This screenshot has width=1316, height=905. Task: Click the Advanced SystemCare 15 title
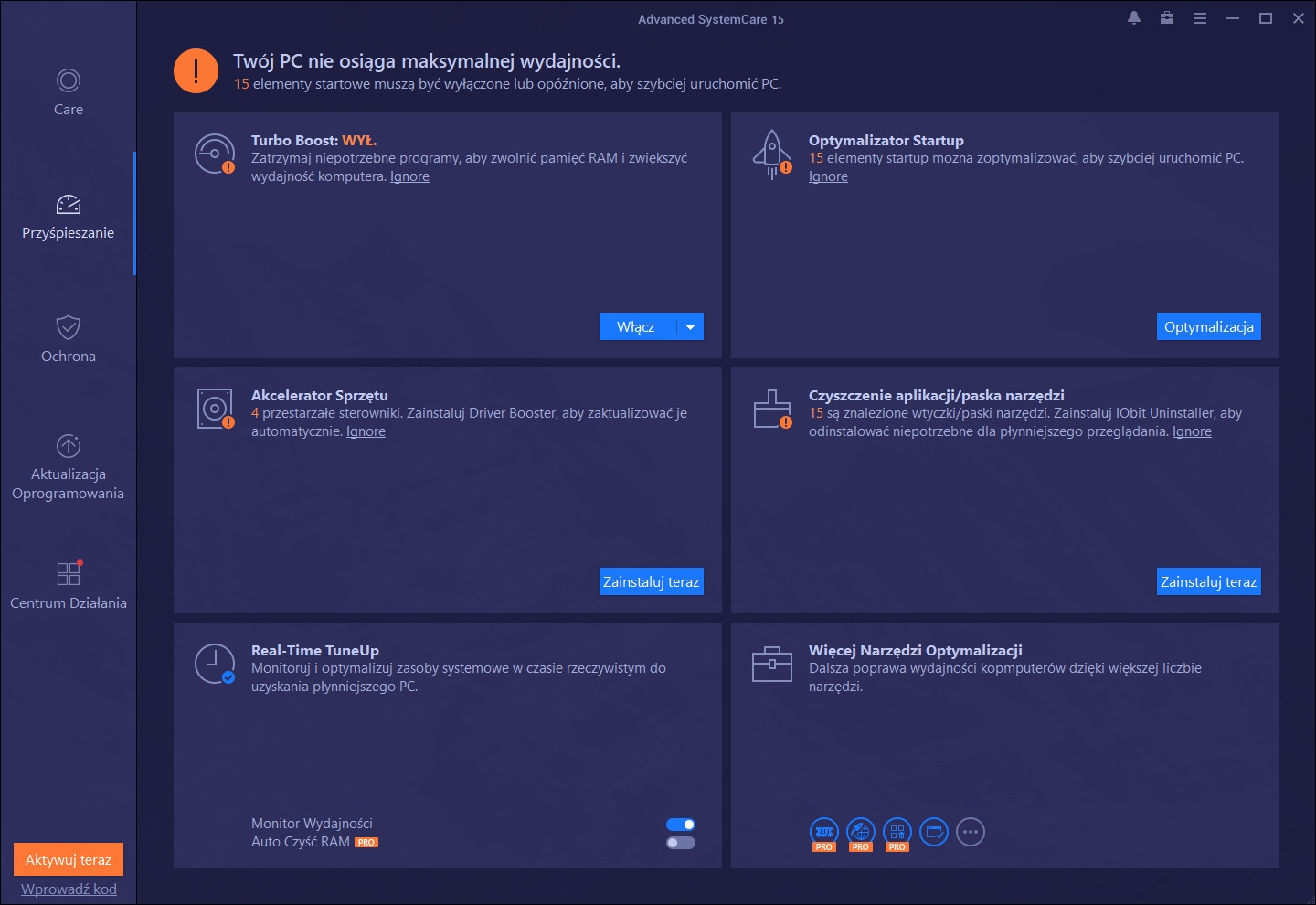click(x=711, y=19)
